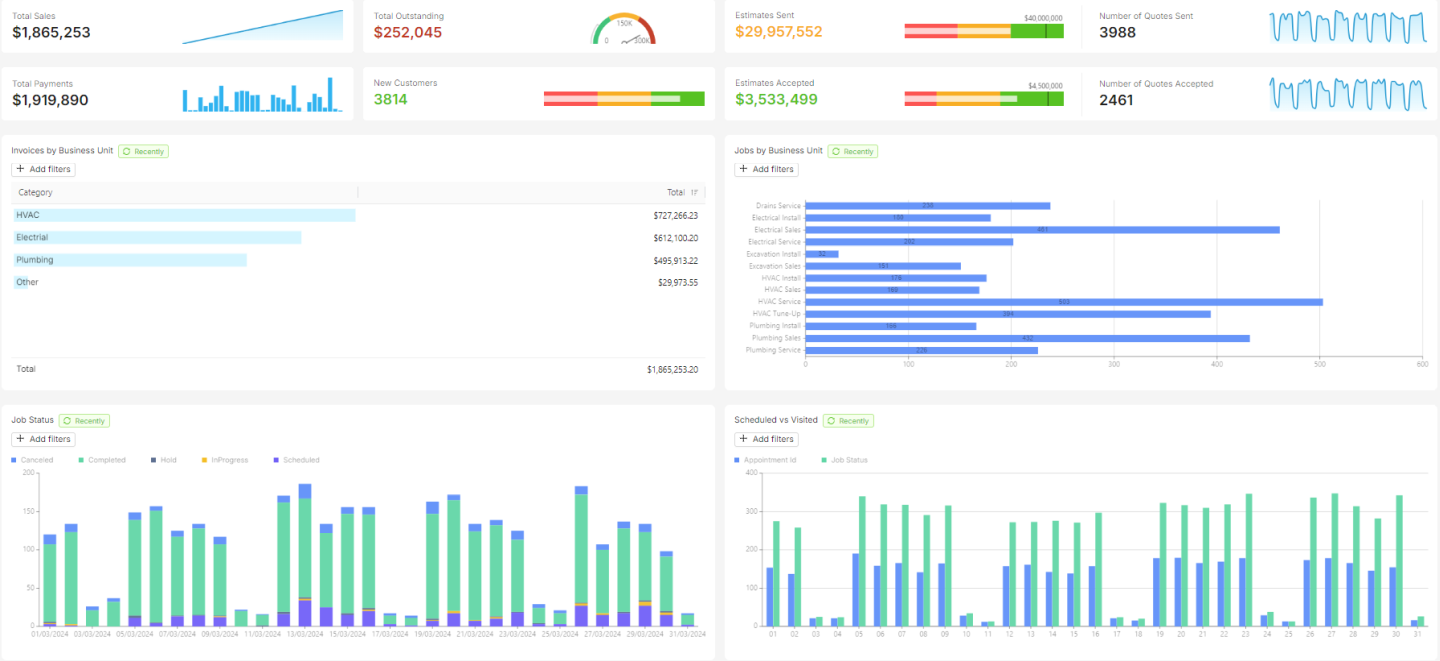Click the $1,865,253 Total Sales figure
Screen dimensions: 1440x661
point(51,32)
